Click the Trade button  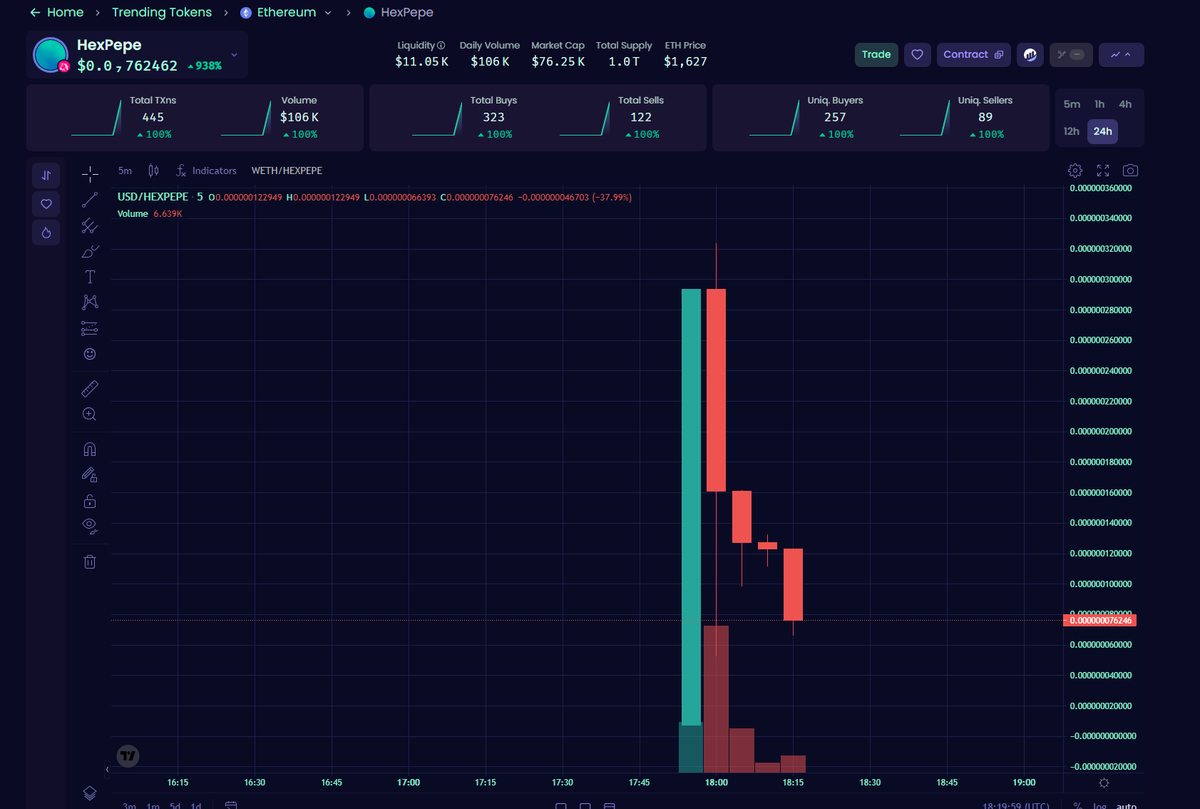tap(876, 55)
